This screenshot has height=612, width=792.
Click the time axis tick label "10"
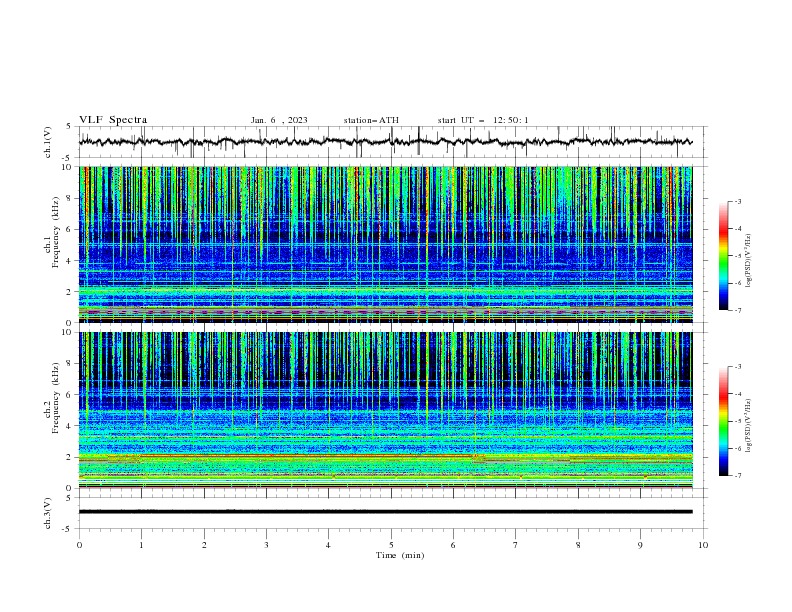click(703, 545)
